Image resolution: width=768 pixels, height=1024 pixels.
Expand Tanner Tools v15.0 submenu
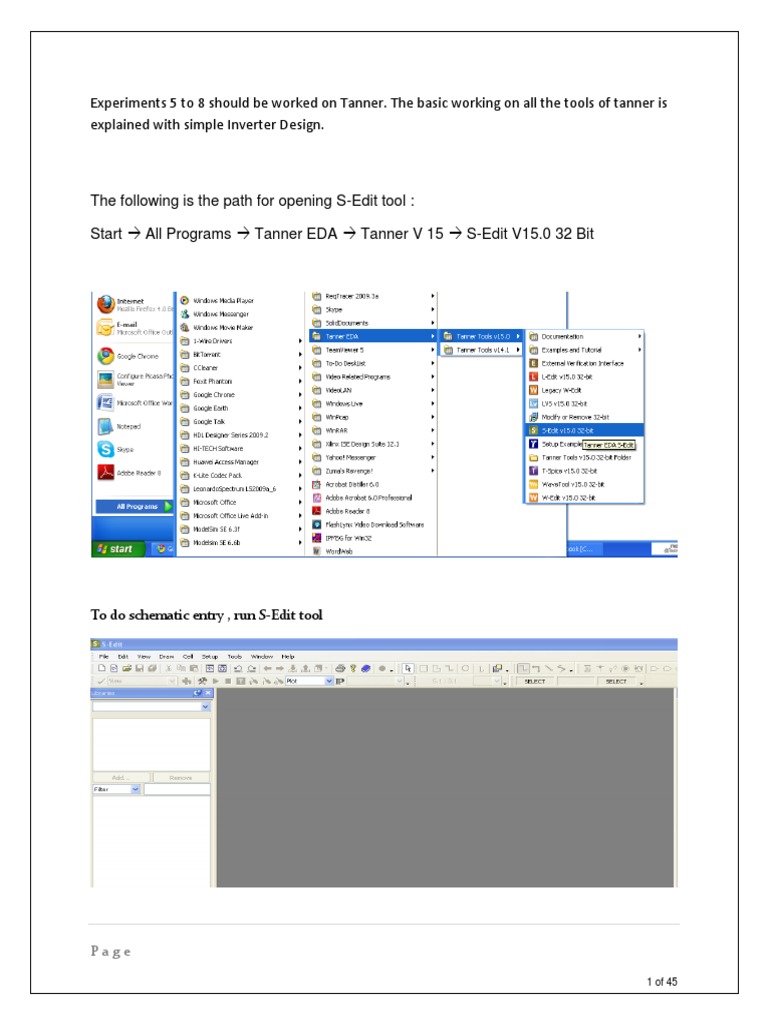pos(481,336)
